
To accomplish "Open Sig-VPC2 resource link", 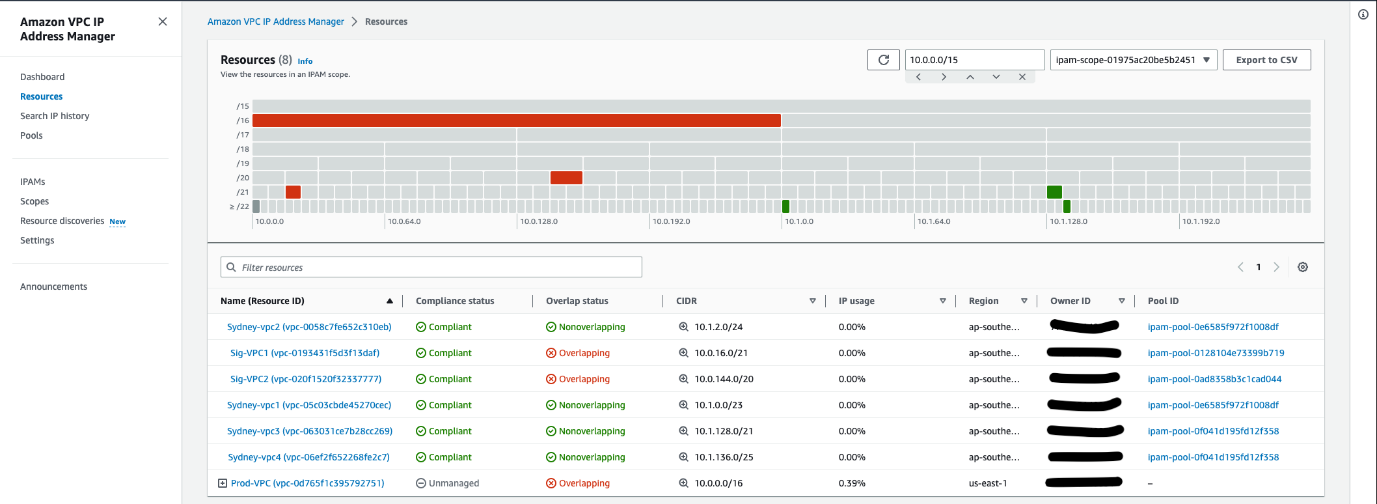I will 306,379.
